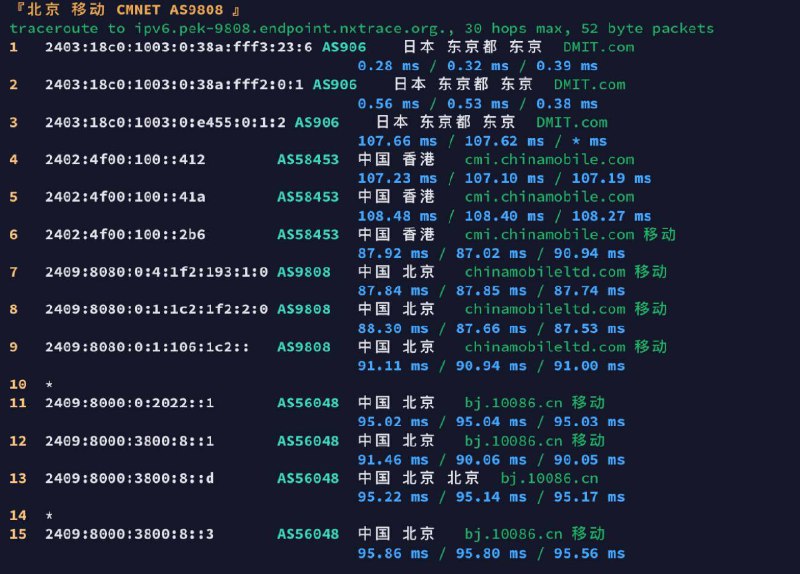Screen dimensions: 800x574
Task: Click AS9808 on hop 7 row
Action: (304, 272)
